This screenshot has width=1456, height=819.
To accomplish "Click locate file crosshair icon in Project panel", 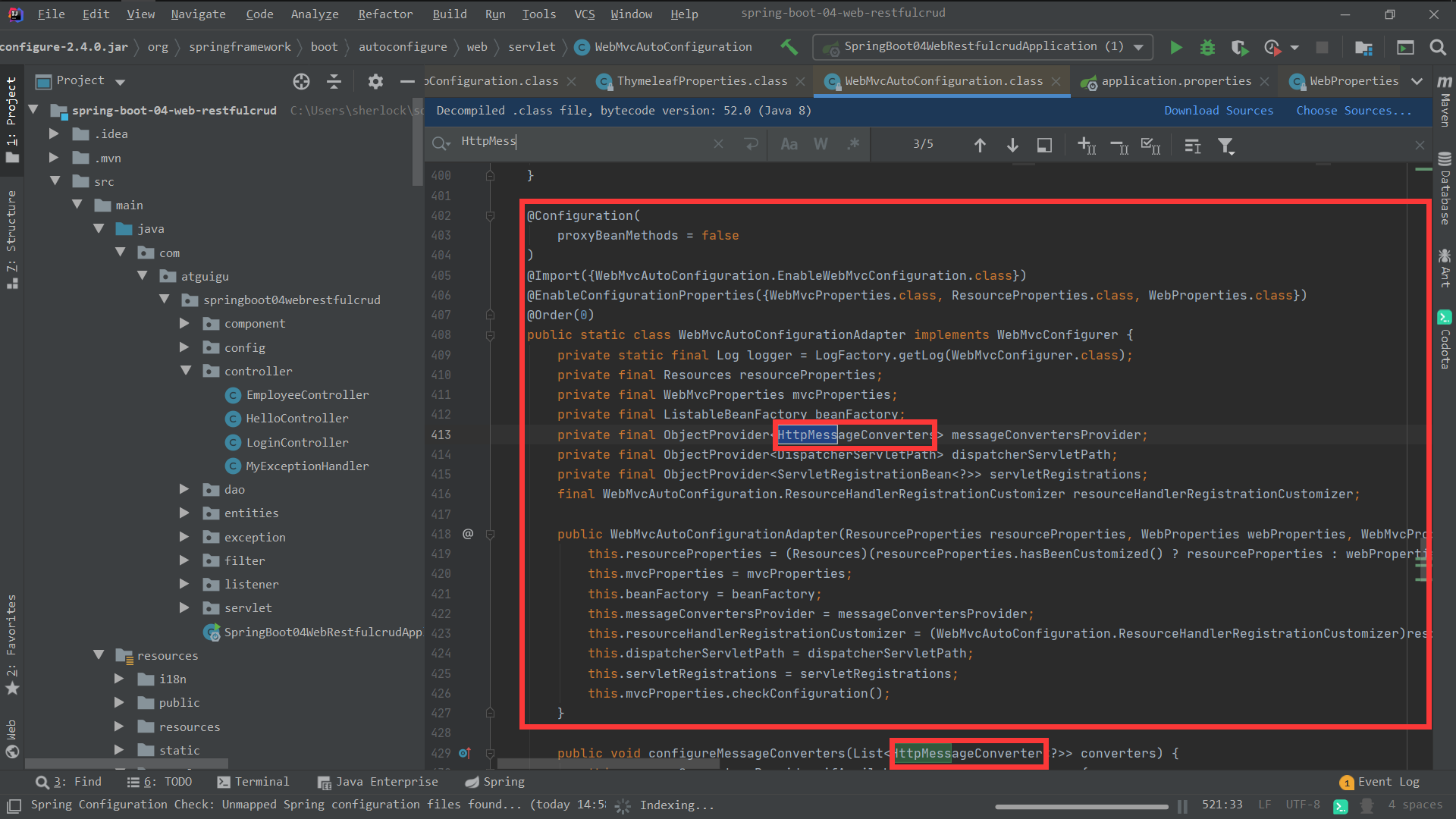I will (301, 81).
